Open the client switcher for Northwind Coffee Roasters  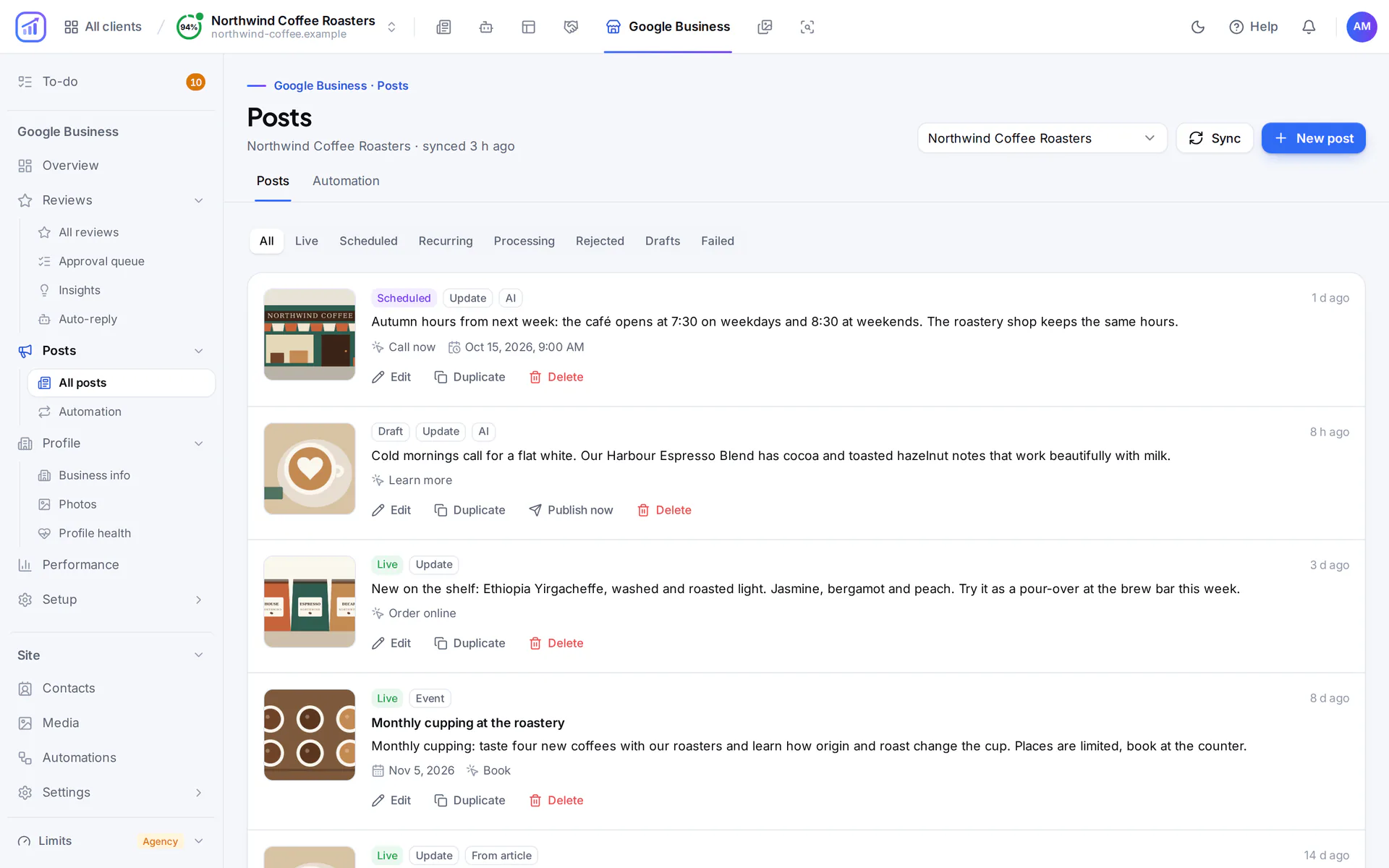pyautogui.click(x=287, y=27)
